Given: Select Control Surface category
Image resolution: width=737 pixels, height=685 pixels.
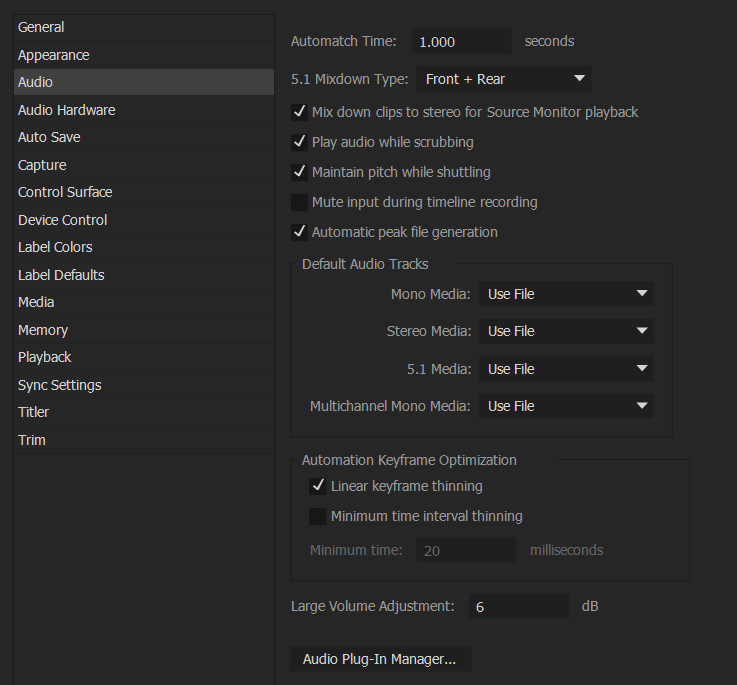Looking at the screenshot, I should tap(144, 192).
